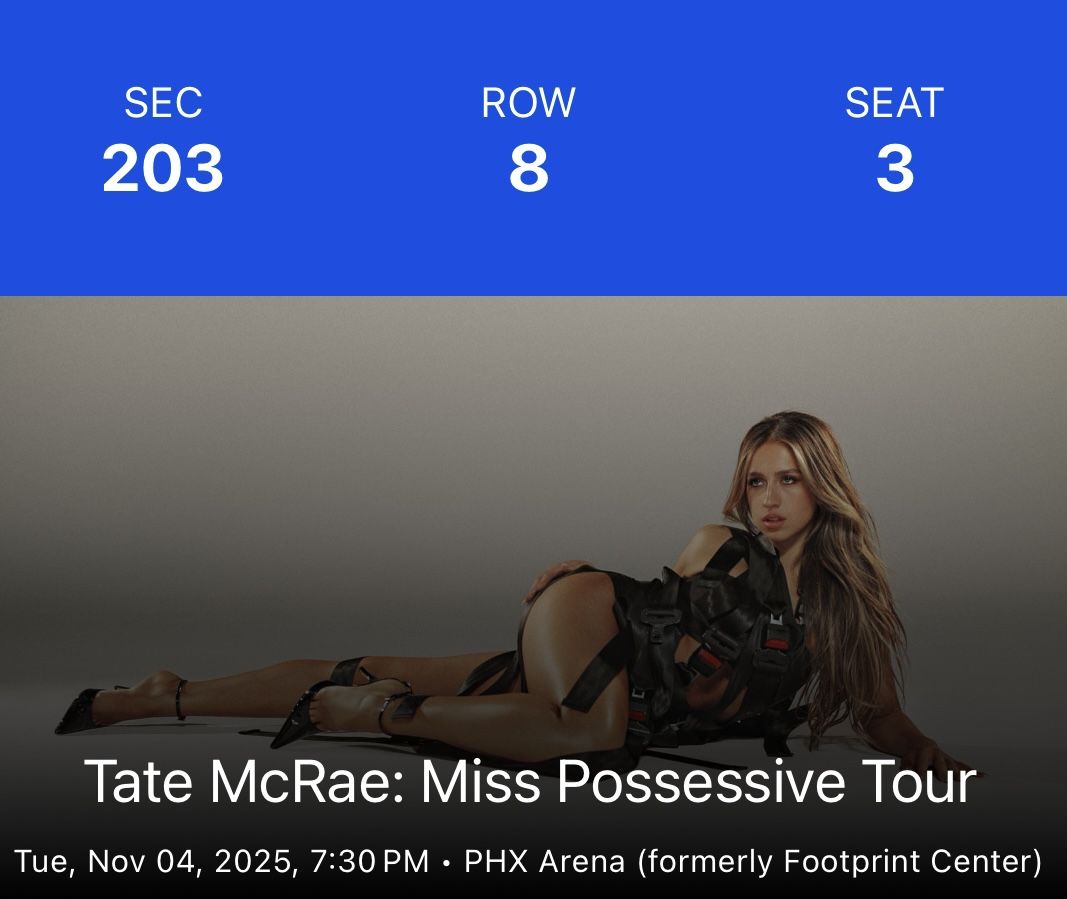This screenshot has width=1067, height=899.
Task: Click the ROW label
Action: pyautogui.click(x=528, y=103)
